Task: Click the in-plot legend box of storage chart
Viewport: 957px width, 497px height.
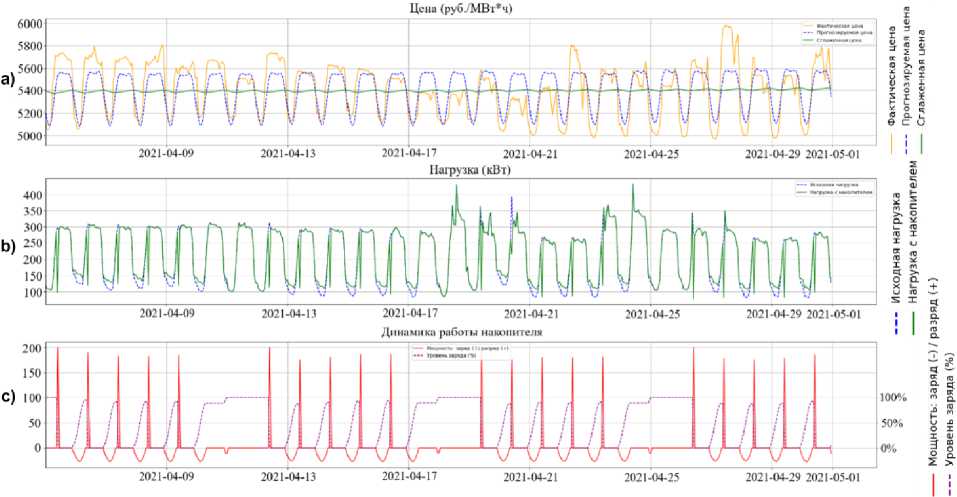Action: 461,352
